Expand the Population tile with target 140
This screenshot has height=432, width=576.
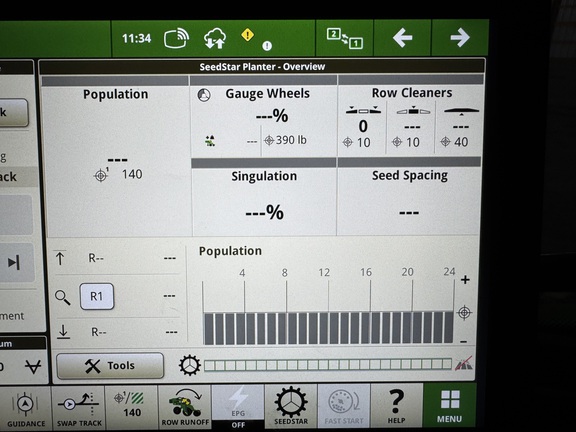tap(115, 156)
